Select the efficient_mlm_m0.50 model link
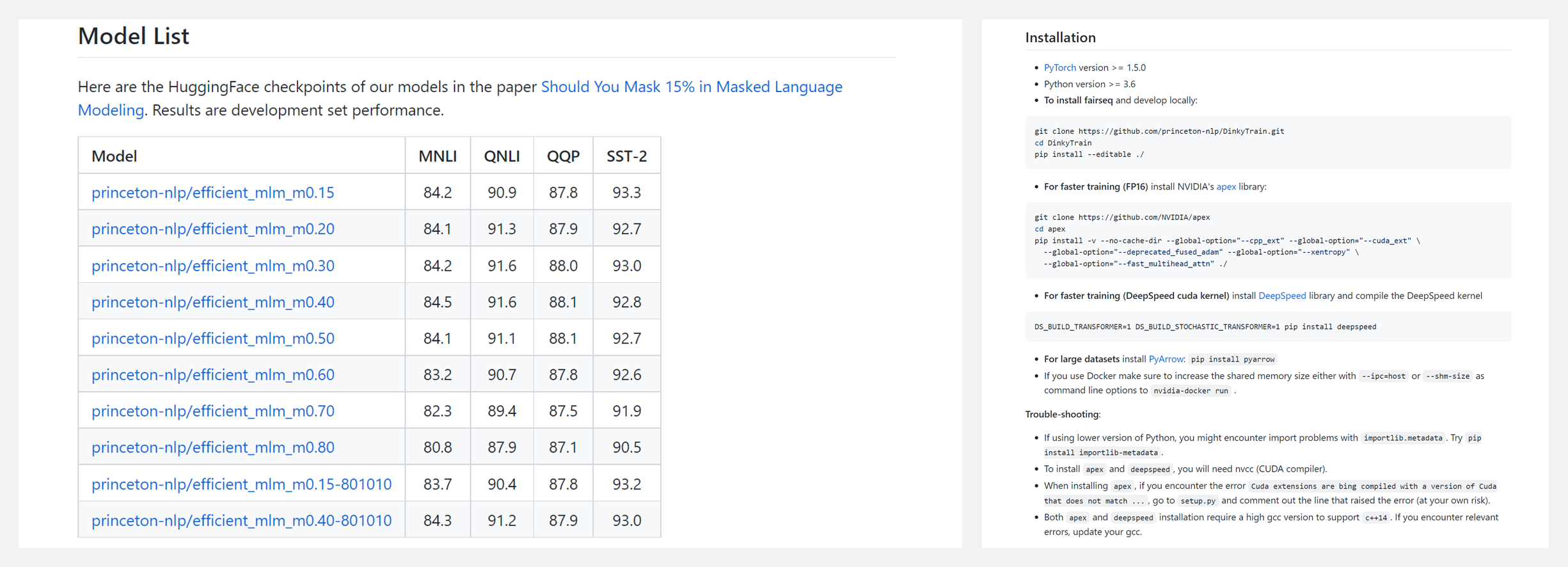The height and width of the screenshot is (567, 1568). click(212, 339)
